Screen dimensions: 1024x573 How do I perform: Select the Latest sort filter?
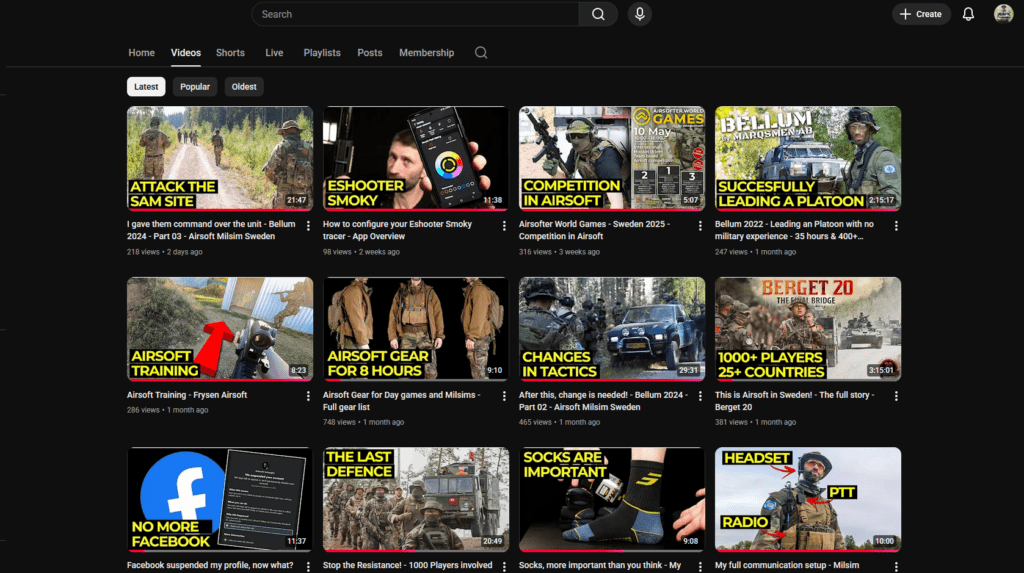tap(146, 87)
